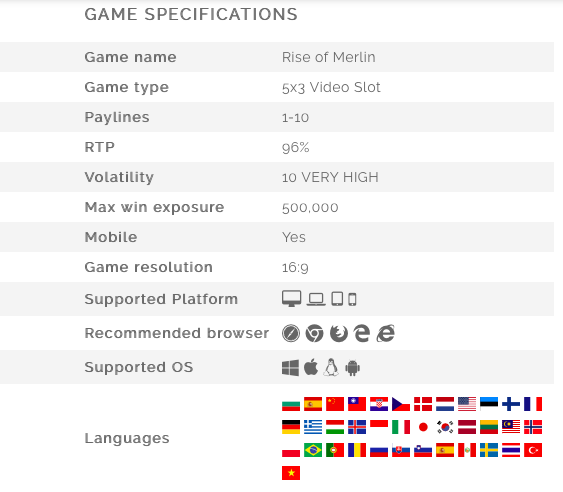Click the Game Specifications heading
This screenshot has height=492, width=563.
191,14
